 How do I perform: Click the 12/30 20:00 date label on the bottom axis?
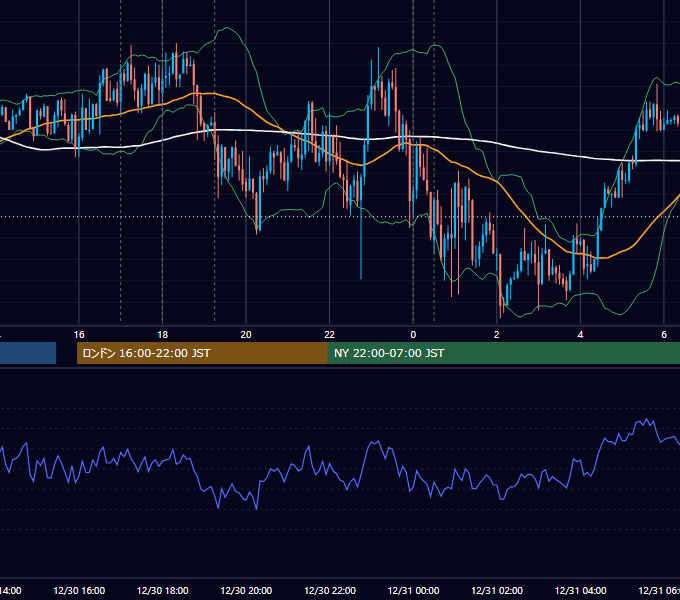246,591
